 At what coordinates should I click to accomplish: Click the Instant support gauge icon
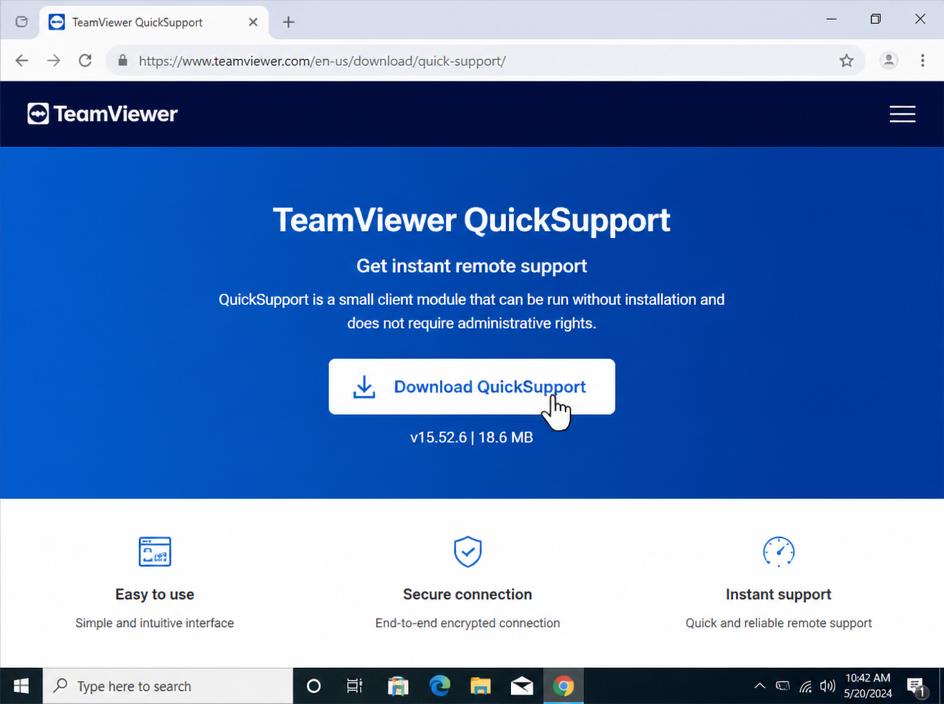778,551
